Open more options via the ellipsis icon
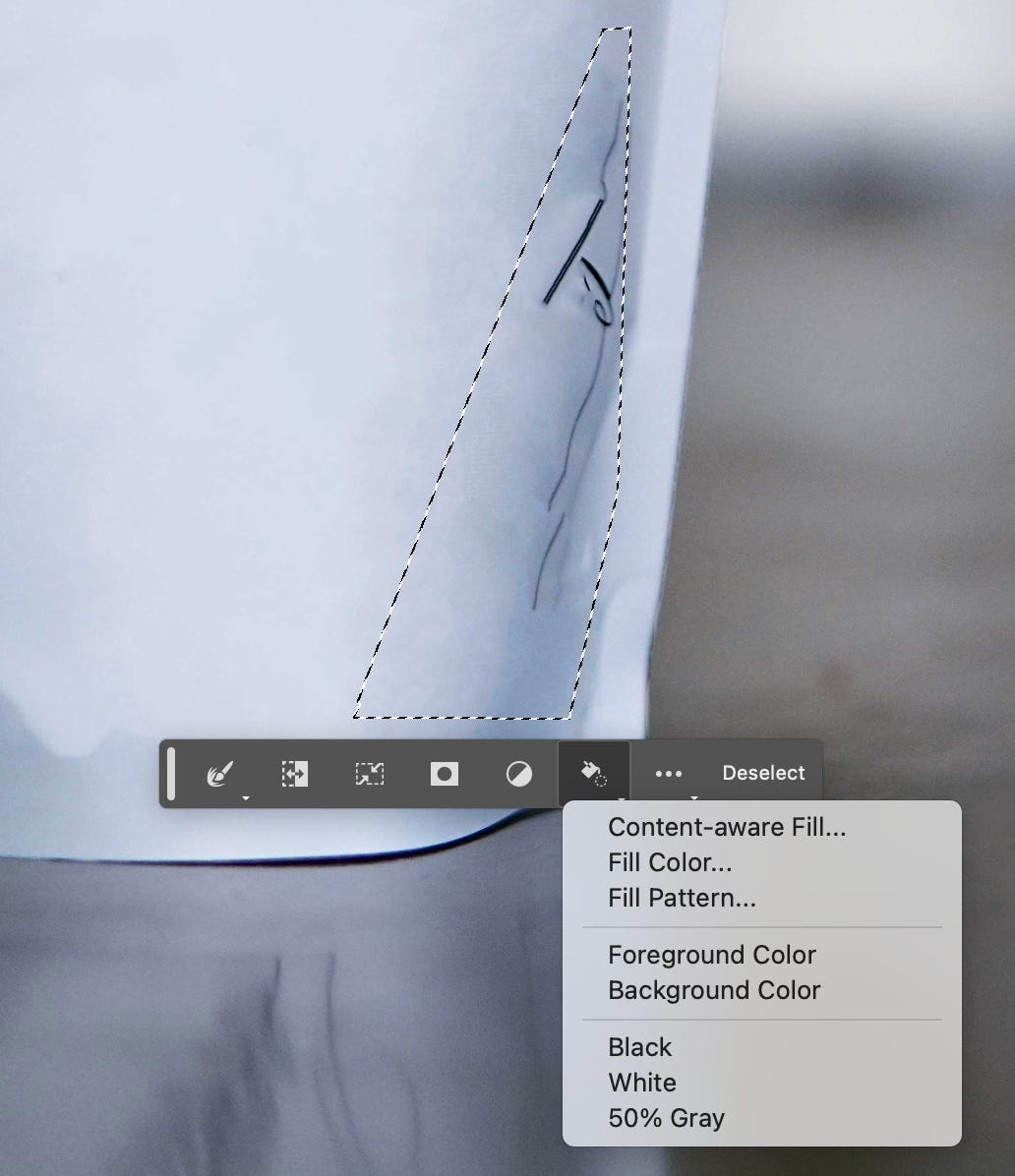The width and height of the screenshot is (1015, 1176). tap(670, 774)
